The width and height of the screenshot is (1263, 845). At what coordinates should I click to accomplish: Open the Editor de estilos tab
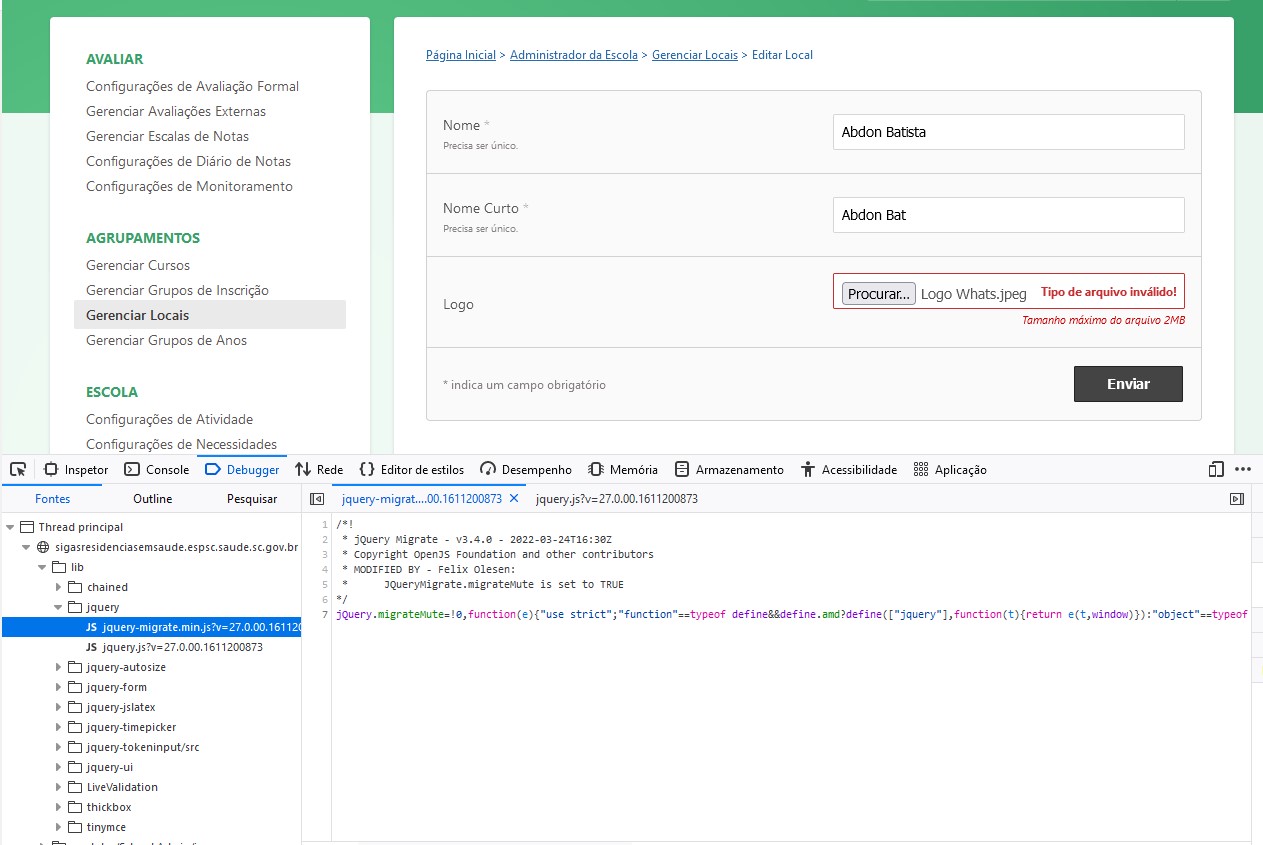(x=412, y=469)
